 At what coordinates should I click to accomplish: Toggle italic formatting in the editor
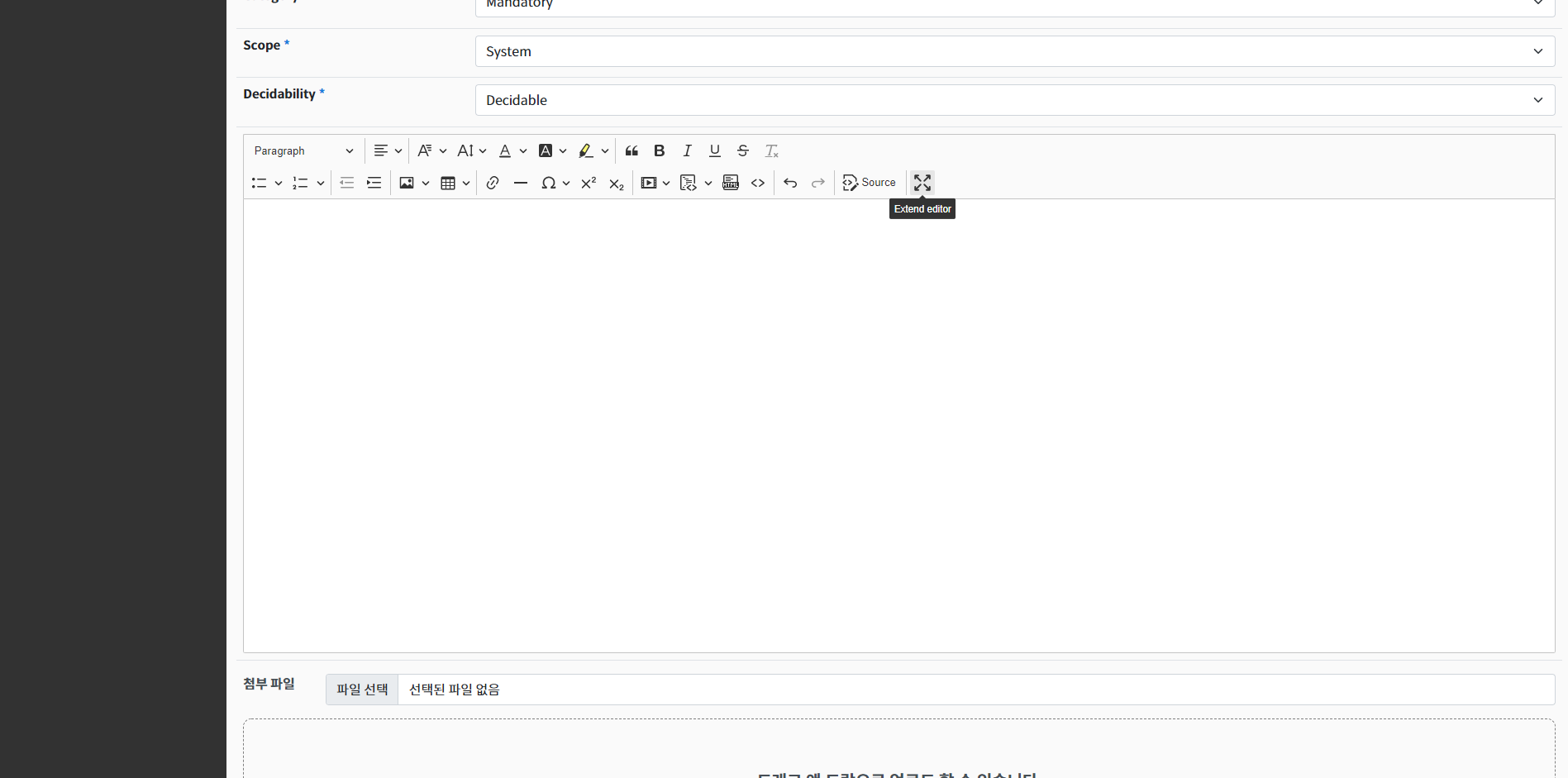[x=687, y=150]
